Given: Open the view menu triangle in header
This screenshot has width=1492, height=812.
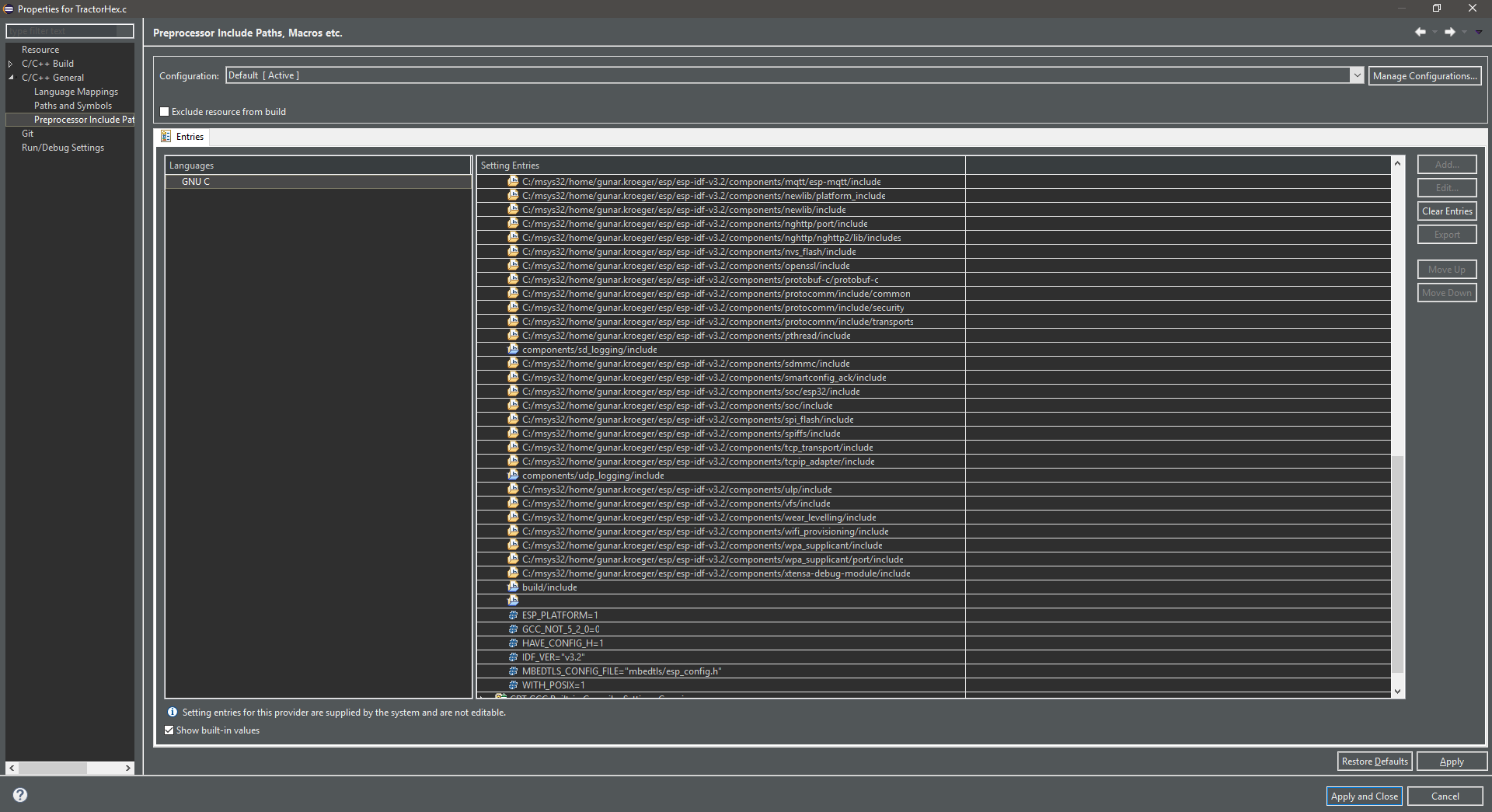Looking at the screenshot, I should pyautogui.click(x=1480, y=33).
